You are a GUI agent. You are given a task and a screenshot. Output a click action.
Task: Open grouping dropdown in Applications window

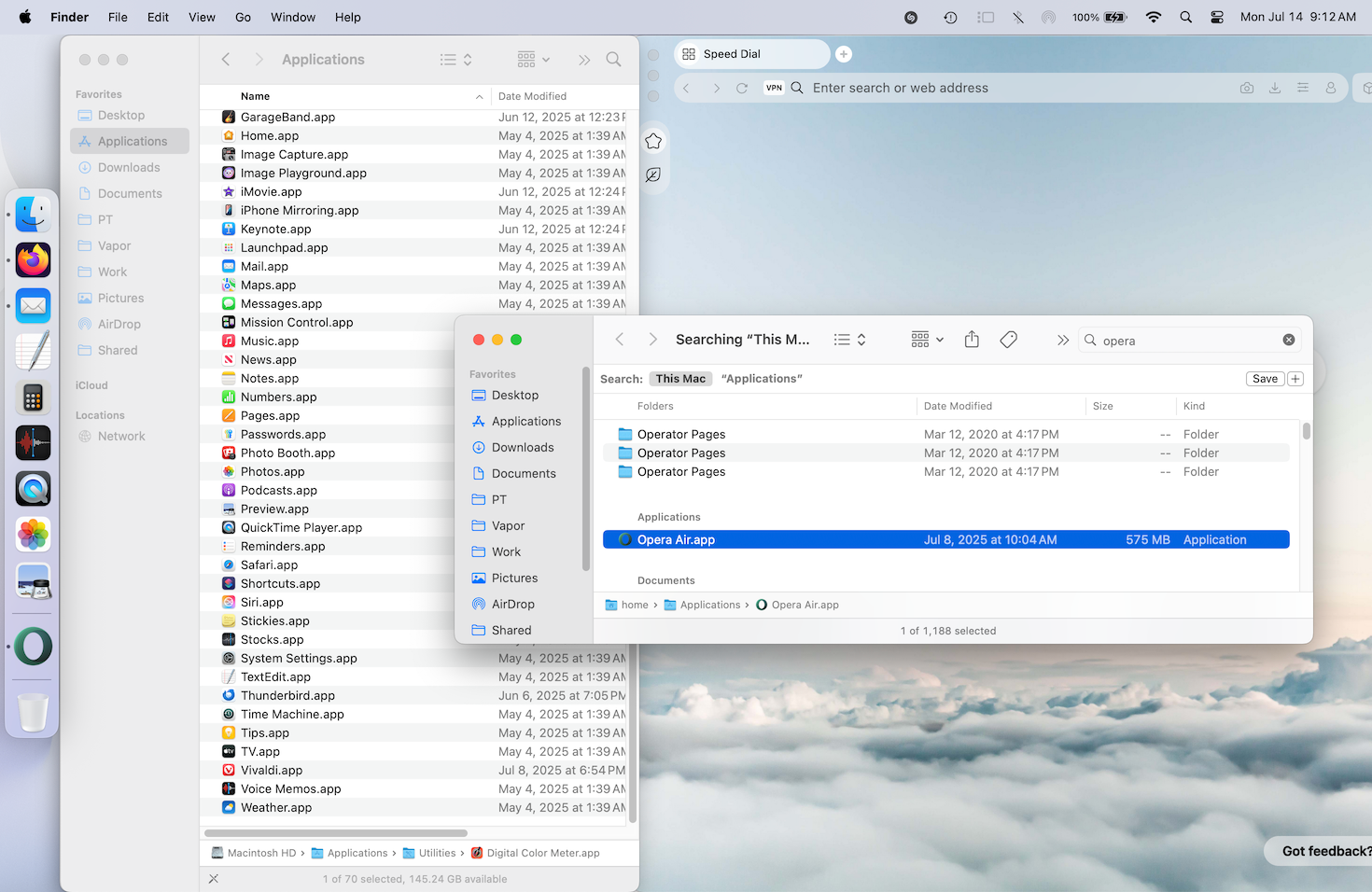click(534, 60)
